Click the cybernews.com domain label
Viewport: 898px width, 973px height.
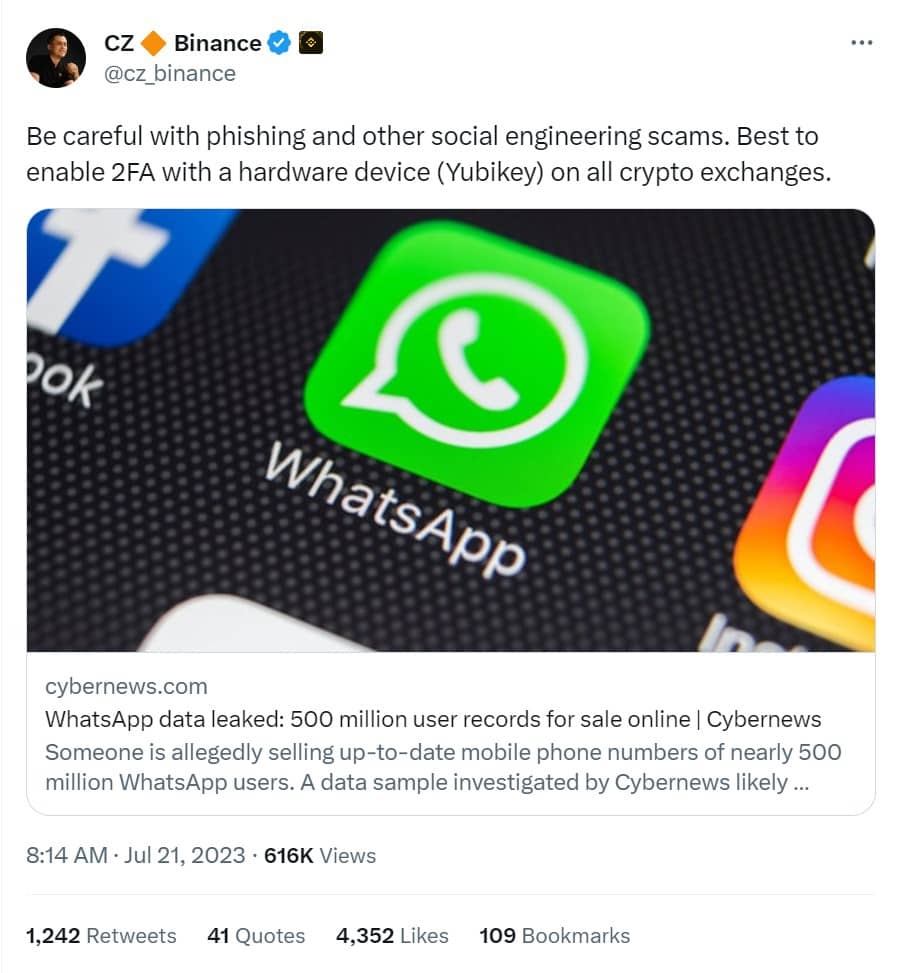tap(126, 686)
